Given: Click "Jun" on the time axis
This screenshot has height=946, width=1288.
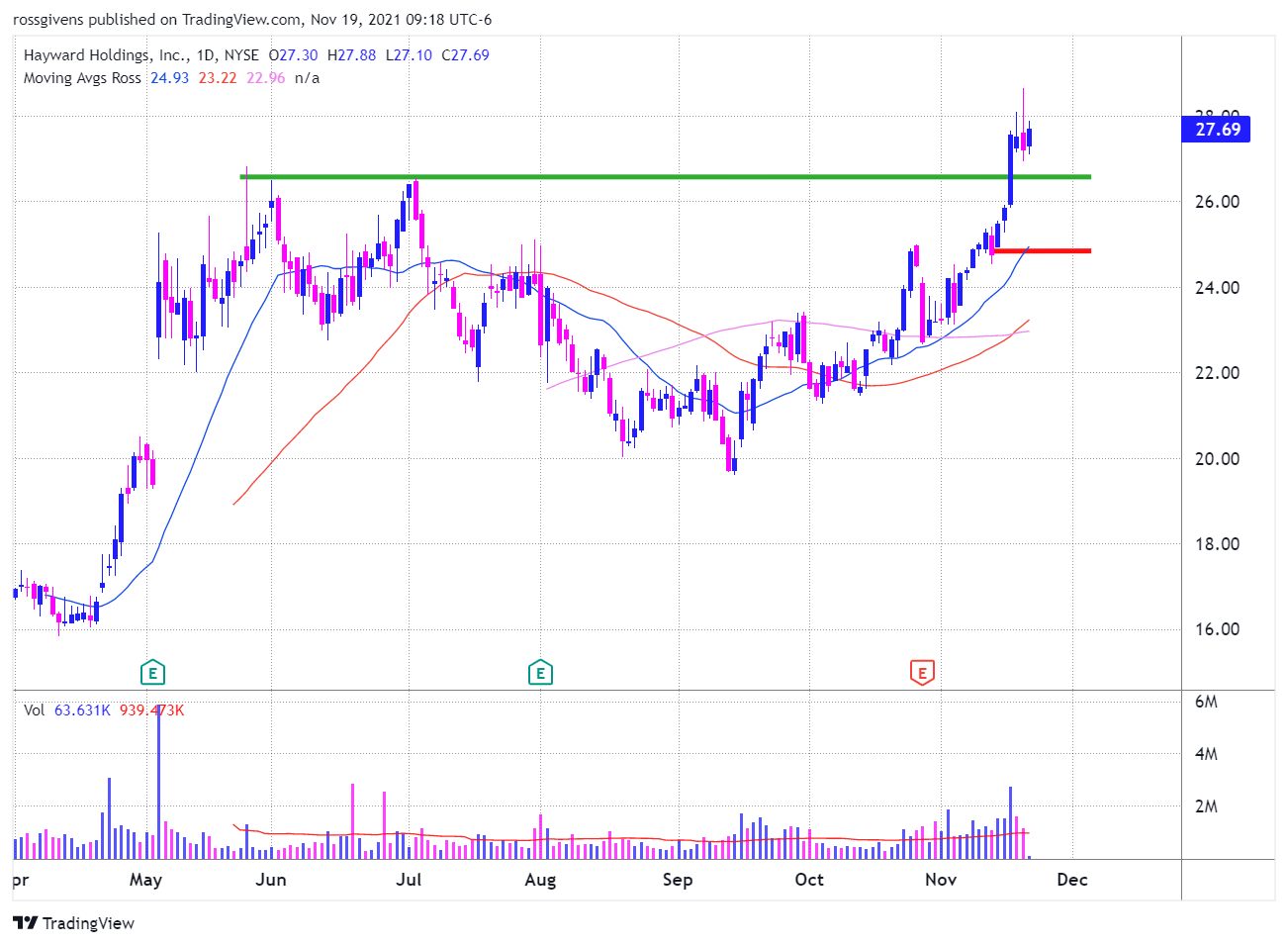Looking at the screenshot, I should pos(271,880).
